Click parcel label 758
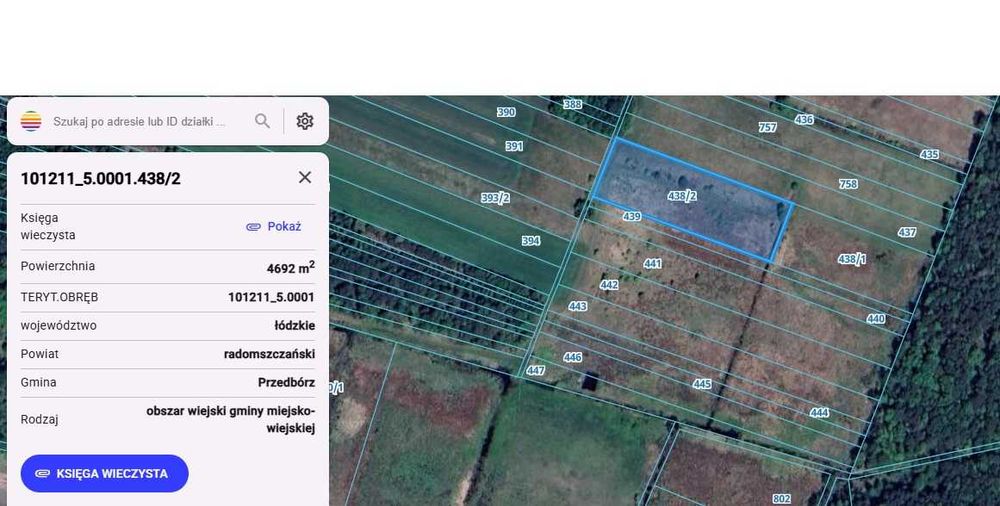Image resolution: width=1000 pixels, height=506 pixels. (x=848, y=184)
